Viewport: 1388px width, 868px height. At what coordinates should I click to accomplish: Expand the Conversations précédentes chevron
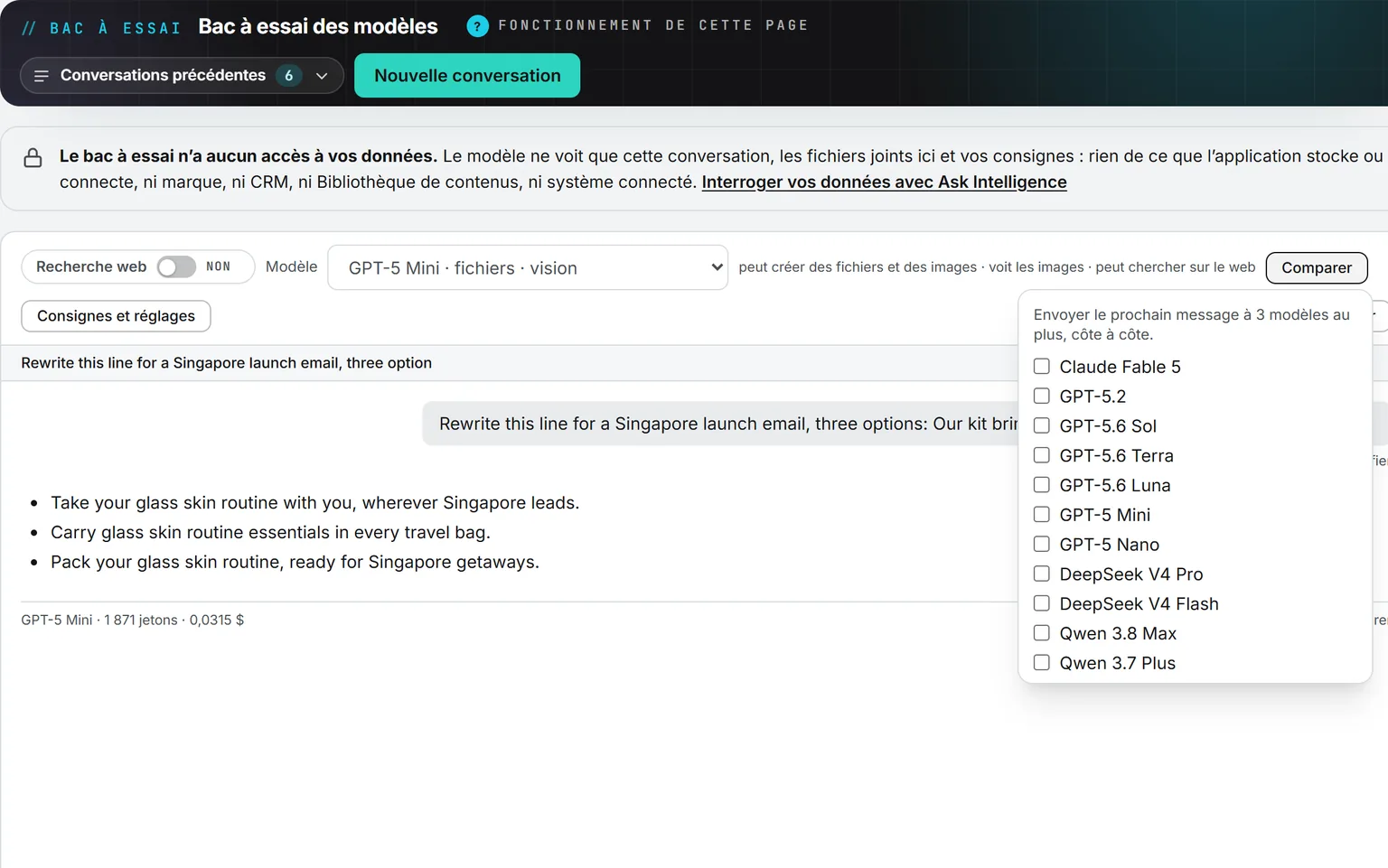tap(322, 76)
